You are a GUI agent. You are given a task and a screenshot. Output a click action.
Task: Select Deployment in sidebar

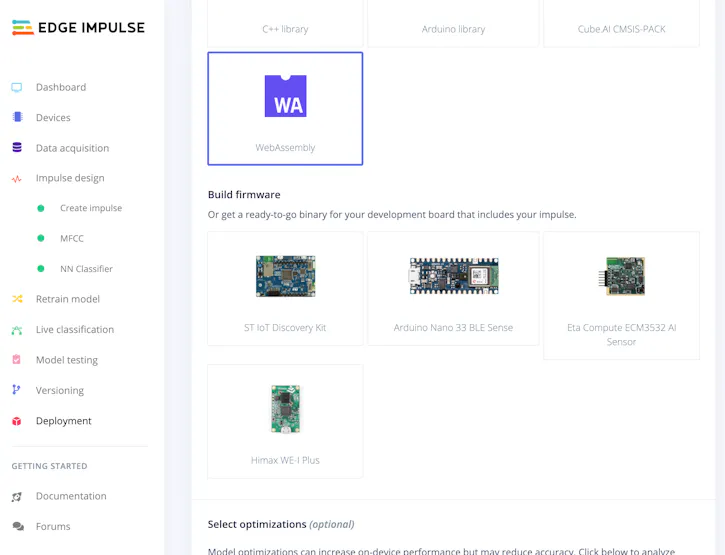tap(64, 421)
